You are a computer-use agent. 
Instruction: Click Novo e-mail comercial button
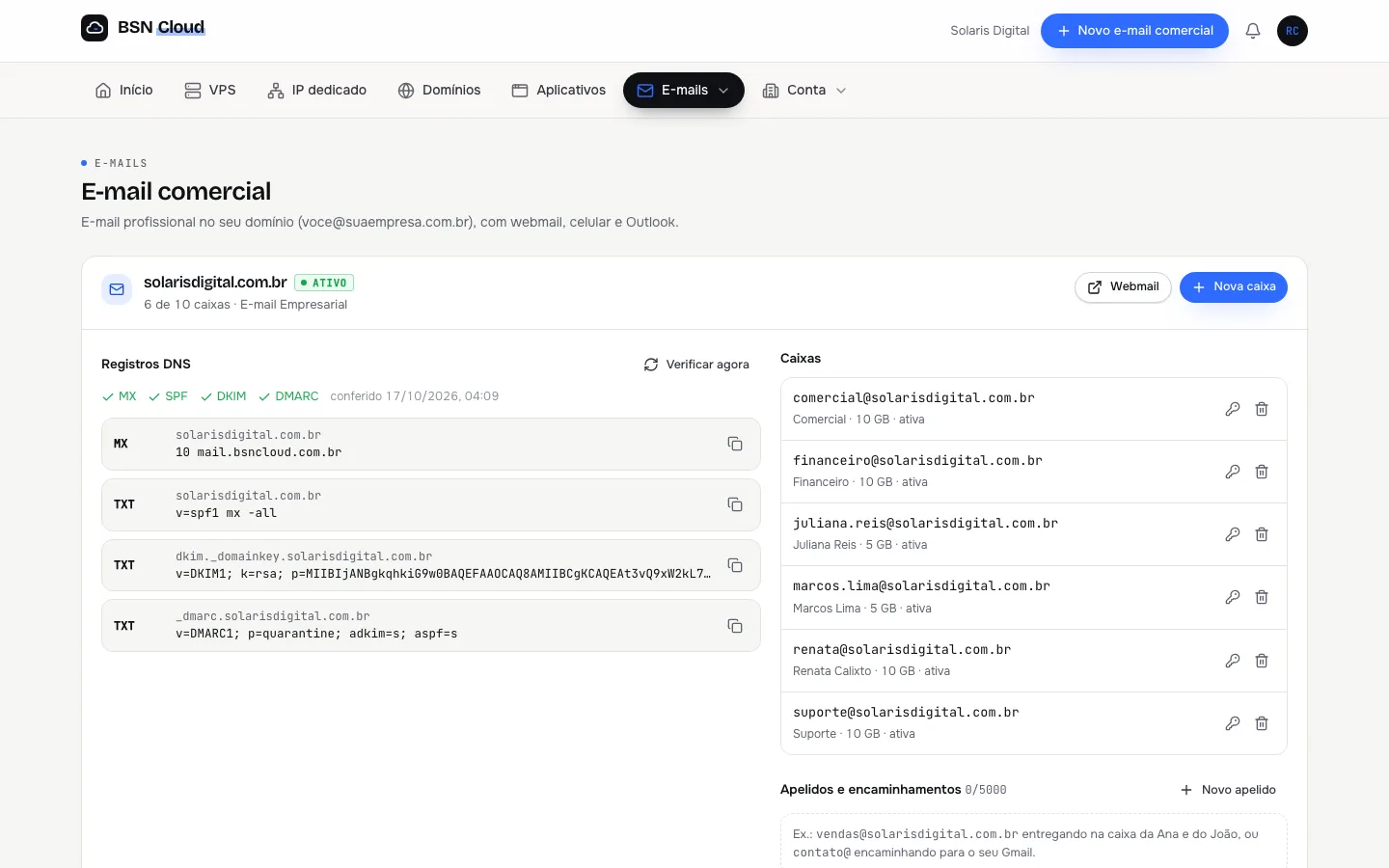click(x=1134, y=31)
